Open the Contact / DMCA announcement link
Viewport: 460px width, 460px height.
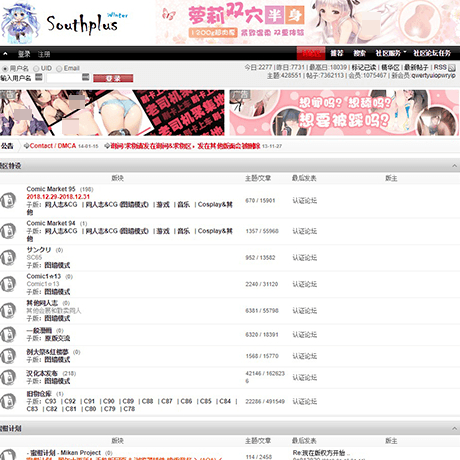(53, 146)
